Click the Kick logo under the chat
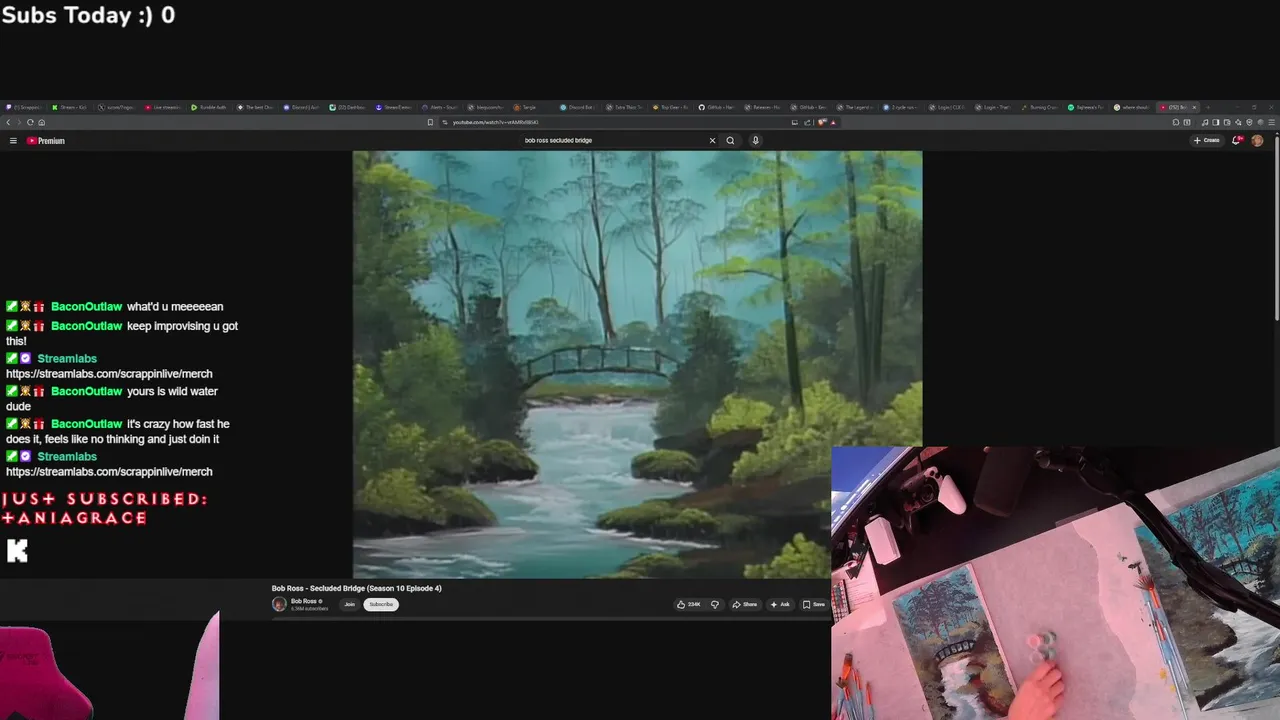The height and width of the screenshot is (720, 1280). tap(17, 550)
